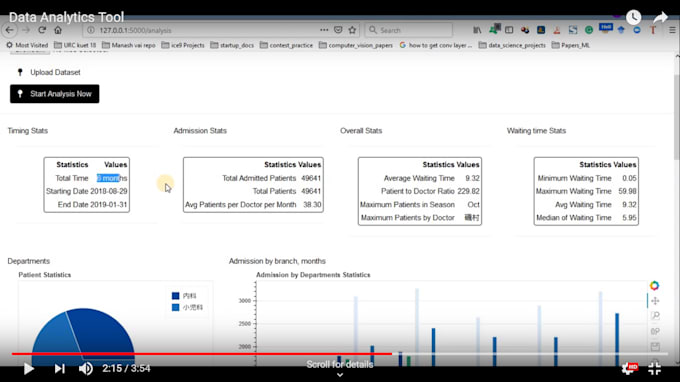The height and width of the screenshot is (382, 680).
Task: Click the Watch Later clock icon
Action: click(x=634, y=17)
